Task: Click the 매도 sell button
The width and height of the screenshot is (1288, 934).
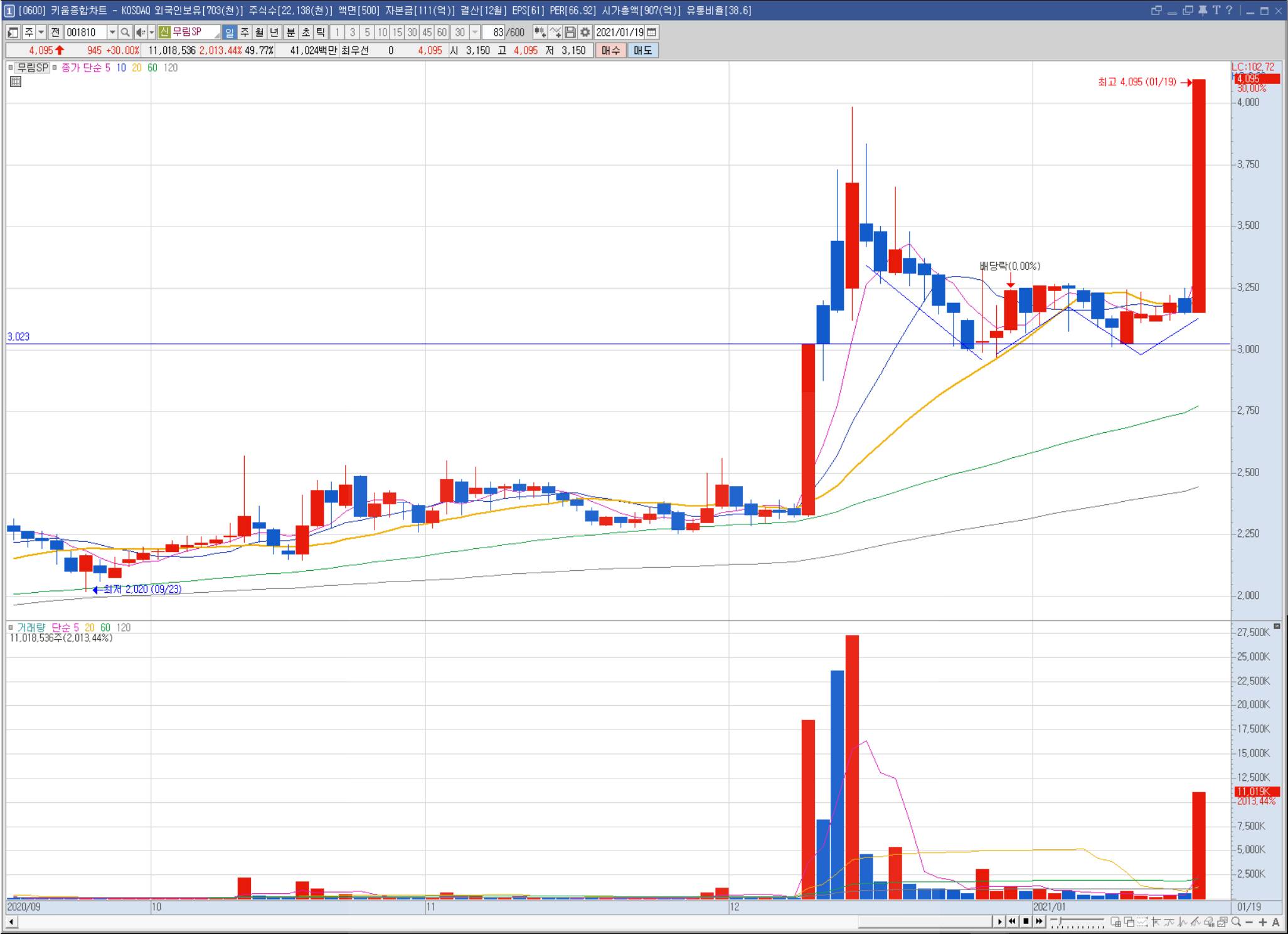Action: (x=642, y=50)
